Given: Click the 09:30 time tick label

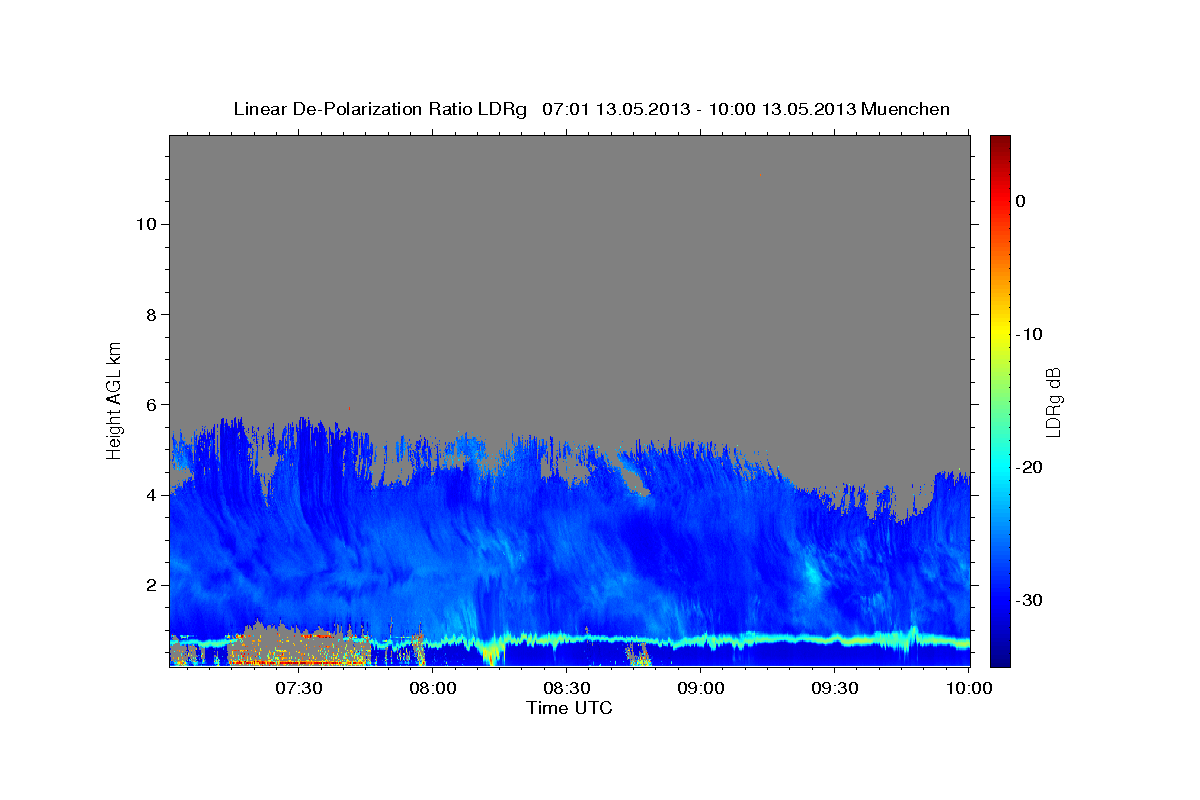Looking at the screenshot, I should click(834, 688).
